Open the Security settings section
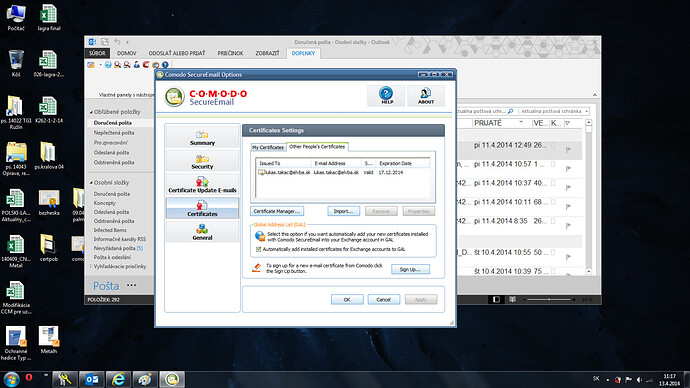The image size is (690, 388). (x=202, y=161)
